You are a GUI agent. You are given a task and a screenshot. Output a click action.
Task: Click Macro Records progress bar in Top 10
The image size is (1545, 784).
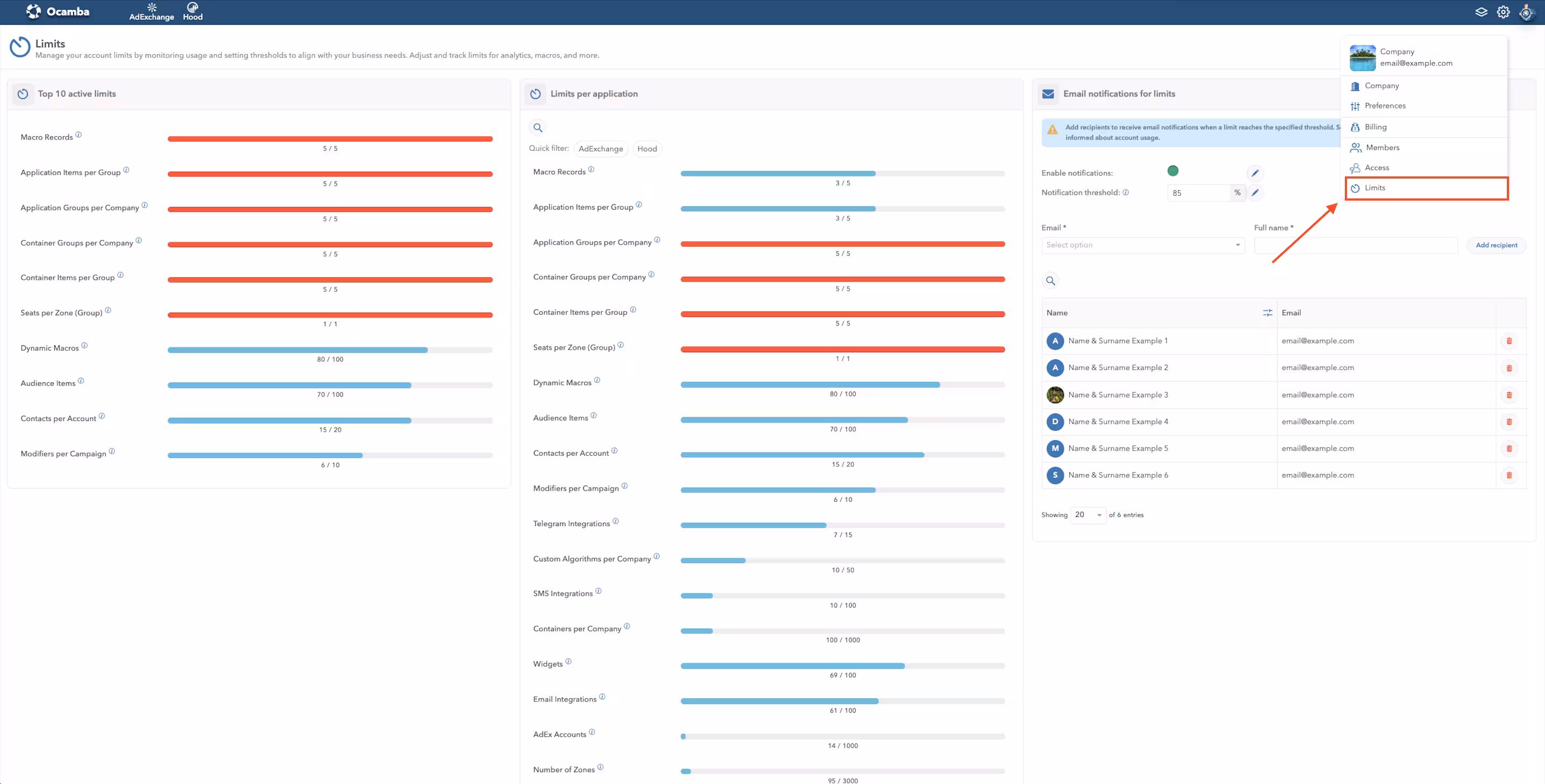tap(330, 139)
